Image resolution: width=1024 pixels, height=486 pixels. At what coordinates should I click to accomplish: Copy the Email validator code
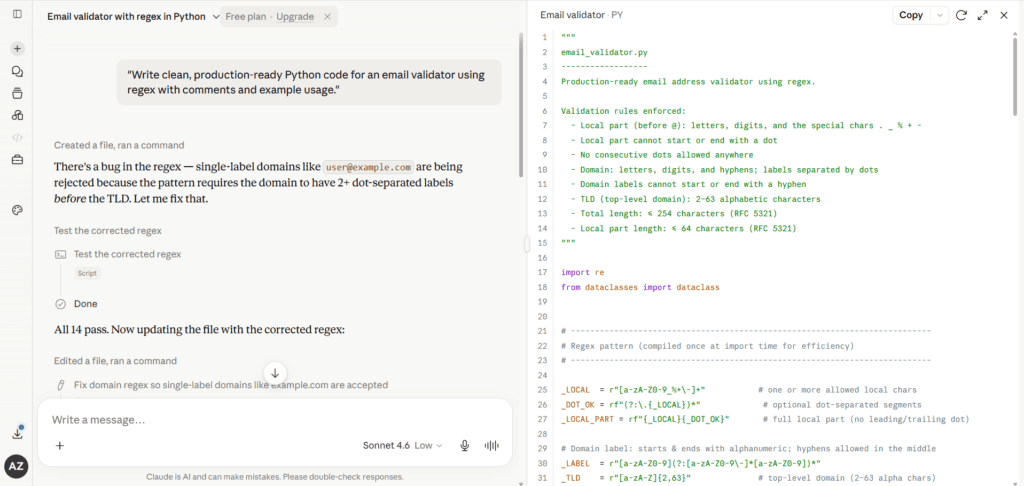911,15
